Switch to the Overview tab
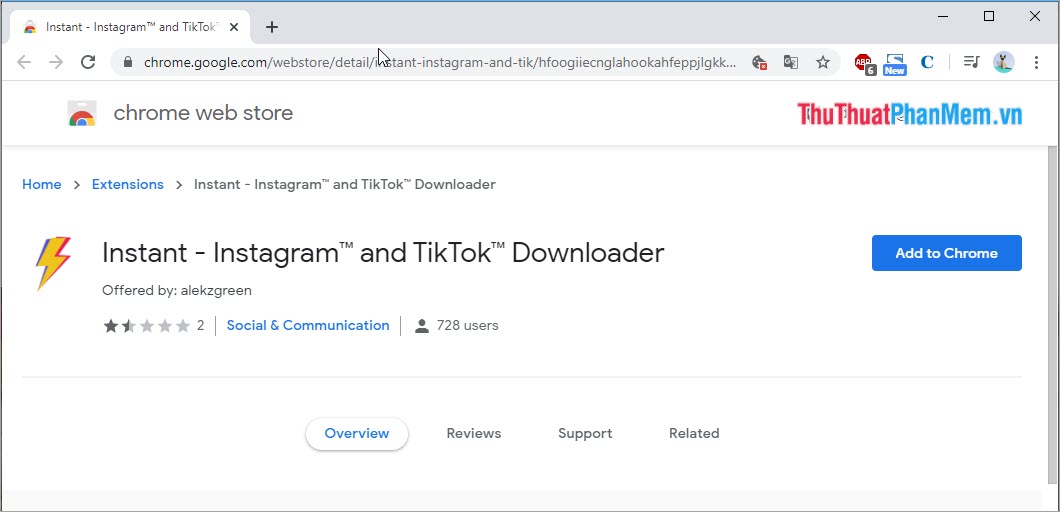 coord(357,434)
